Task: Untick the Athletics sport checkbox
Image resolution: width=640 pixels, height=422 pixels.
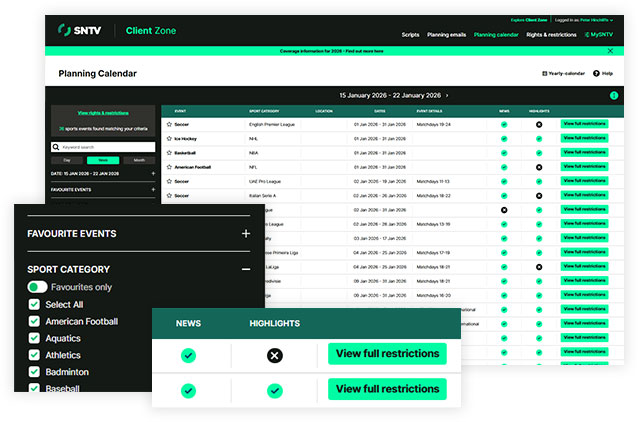Action: pyautogui.click(x=34, y=355)
